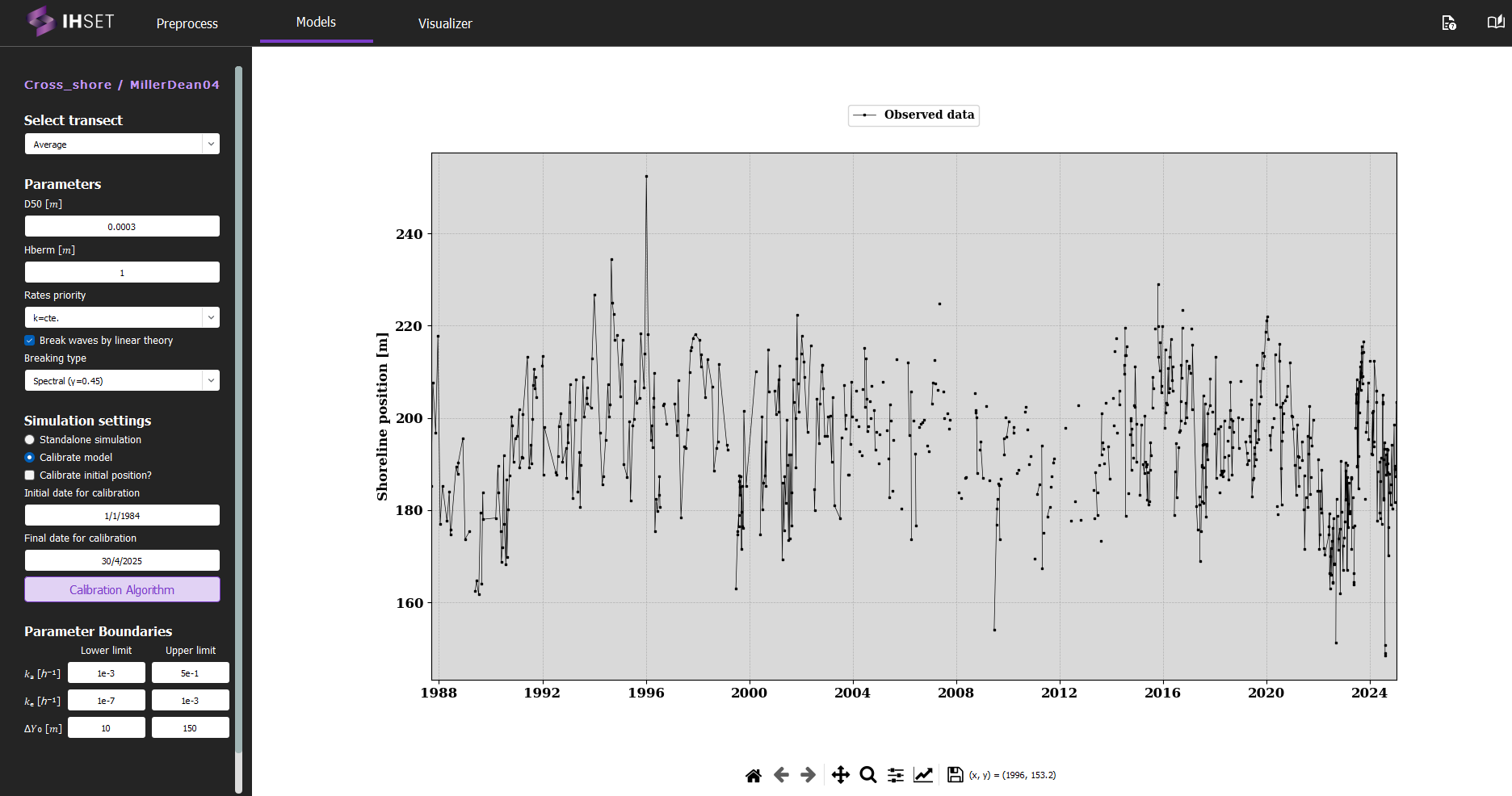Image resolution: width=1512 pixels, height=796 pixels.
Task: Select the Pan tool icon
Action: click(x=840, y=775)
